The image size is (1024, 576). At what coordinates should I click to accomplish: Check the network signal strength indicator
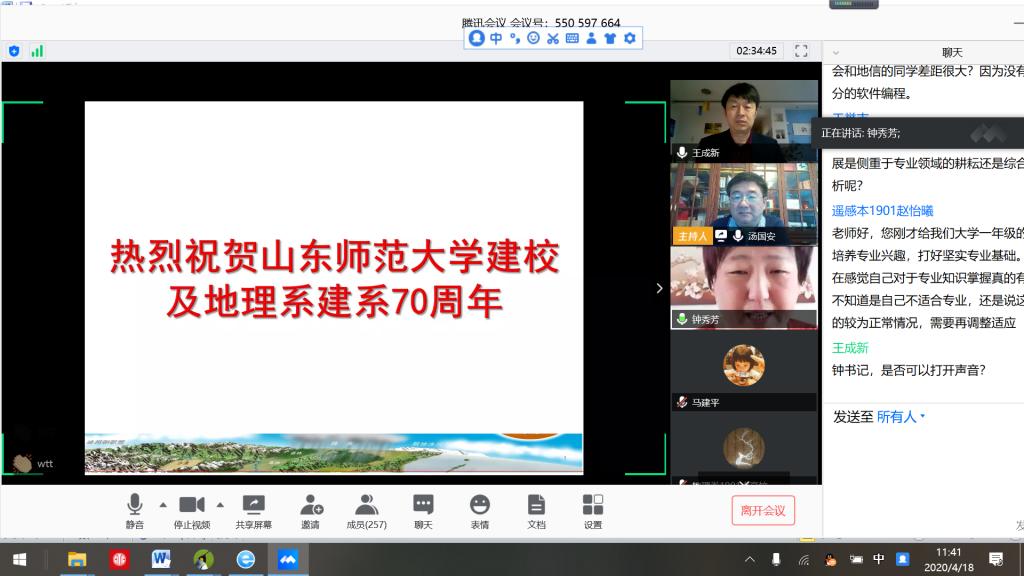37,51
